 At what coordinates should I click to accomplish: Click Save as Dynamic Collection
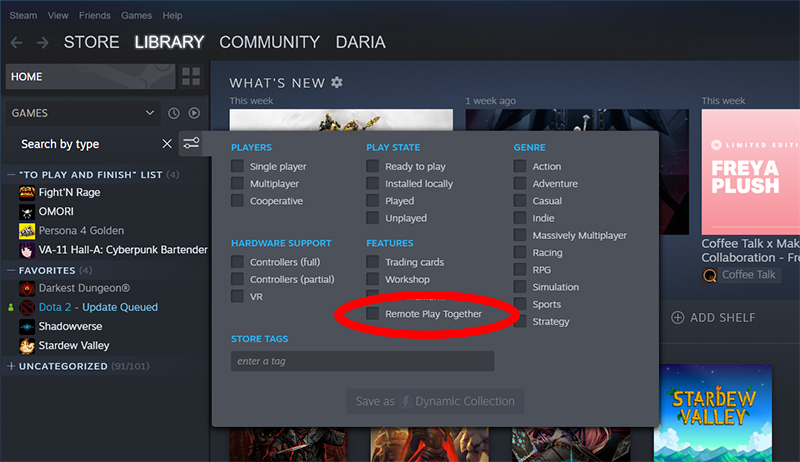(x=435, y=401)
